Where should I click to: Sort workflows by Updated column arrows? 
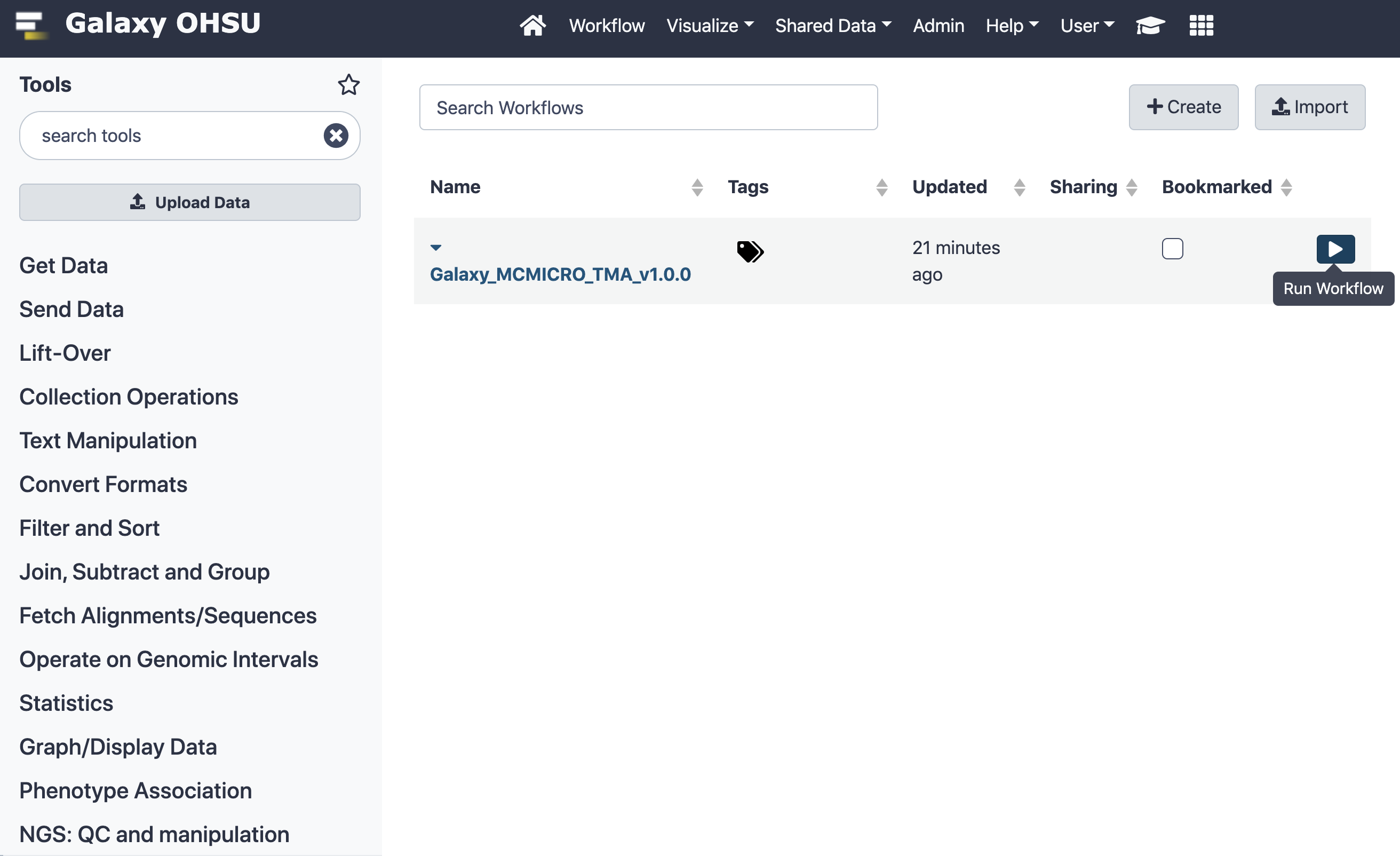click(x=1019, y=187)
